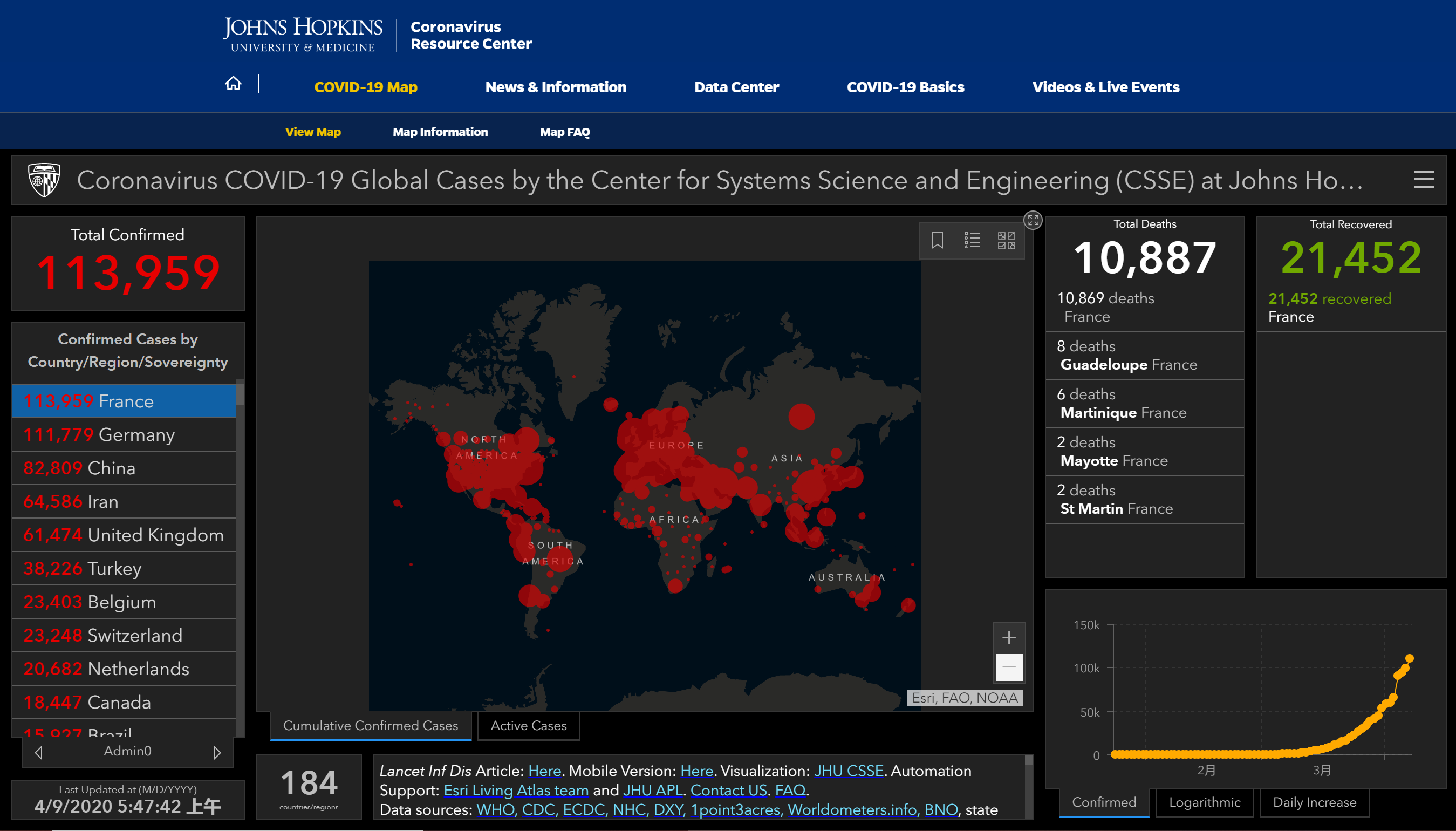Select Switzerland in the confirmed cases list
1456x831 pixels.
click(124, 635)
